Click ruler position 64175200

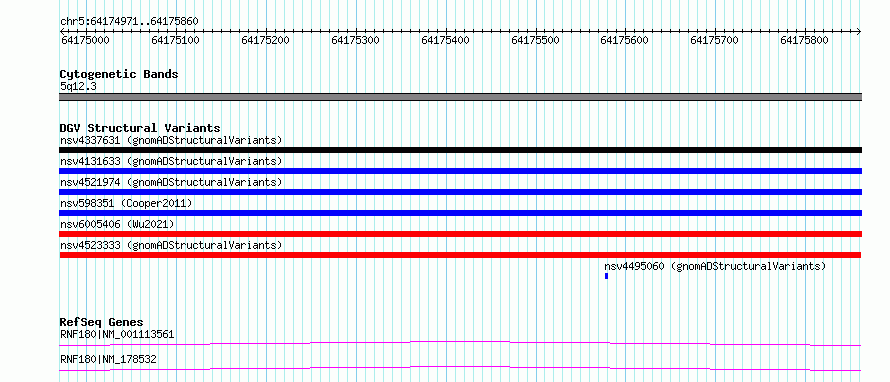[266, 40]
